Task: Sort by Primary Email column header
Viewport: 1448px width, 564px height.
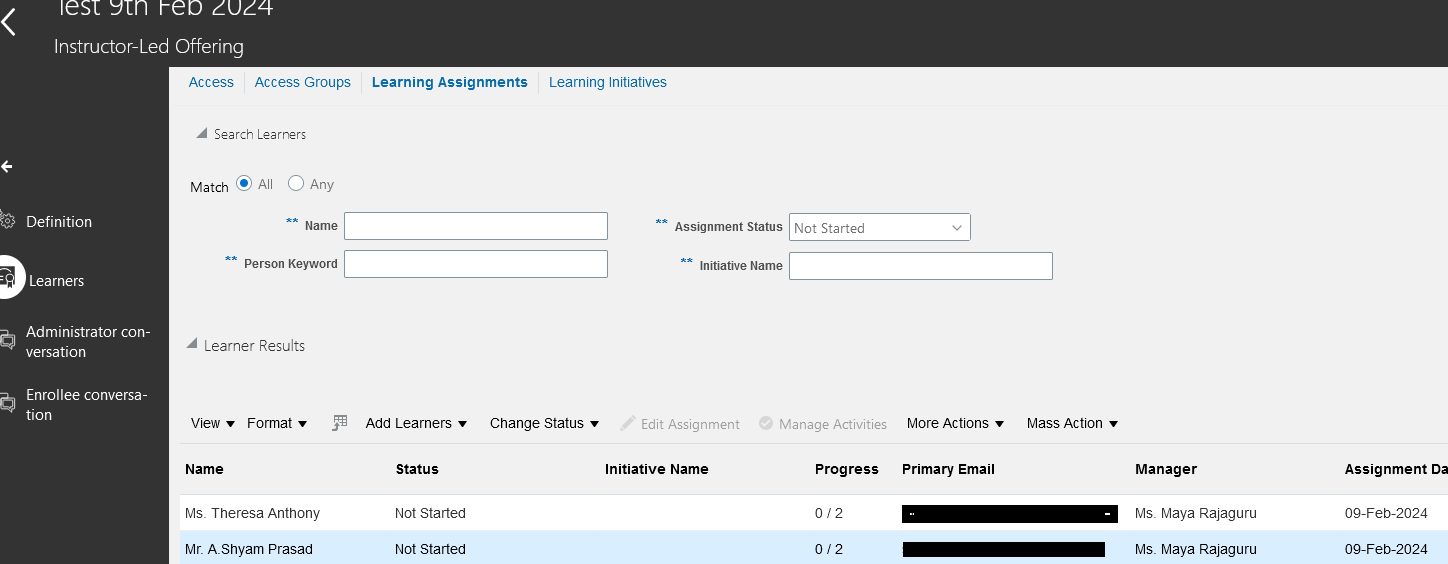Action: pyautogui.click(x=948, y=469)
